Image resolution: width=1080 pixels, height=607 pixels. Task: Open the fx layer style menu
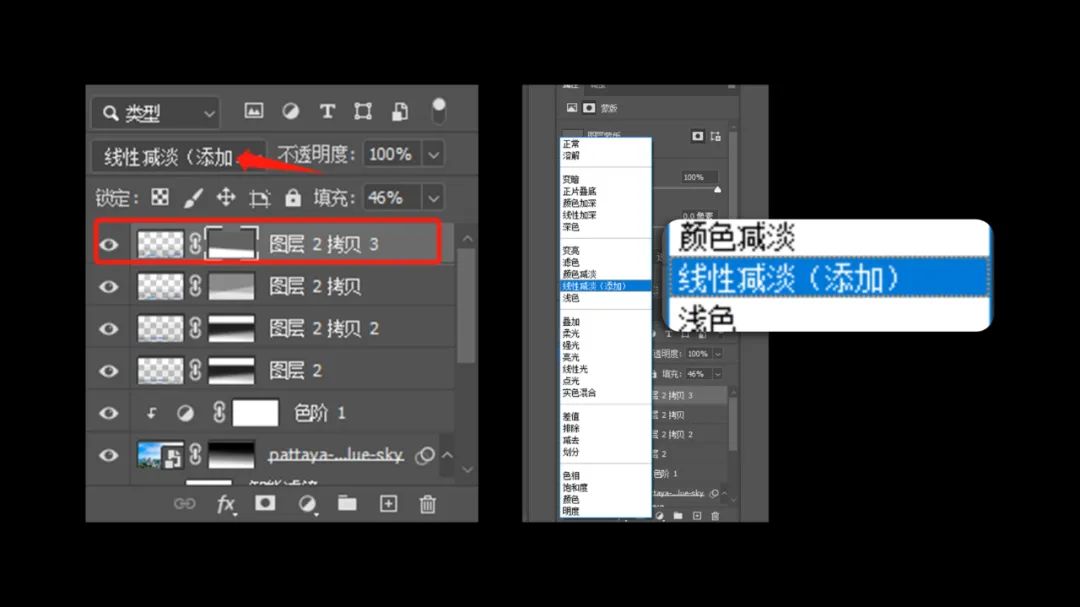tap(225, 504)
